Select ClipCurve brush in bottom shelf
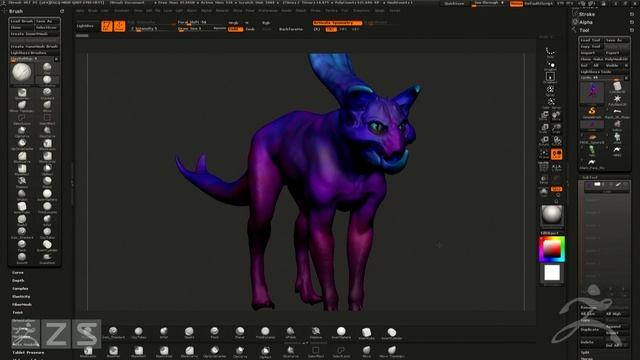640x360 pixels. pyautogui.click(x=240, y=351)
